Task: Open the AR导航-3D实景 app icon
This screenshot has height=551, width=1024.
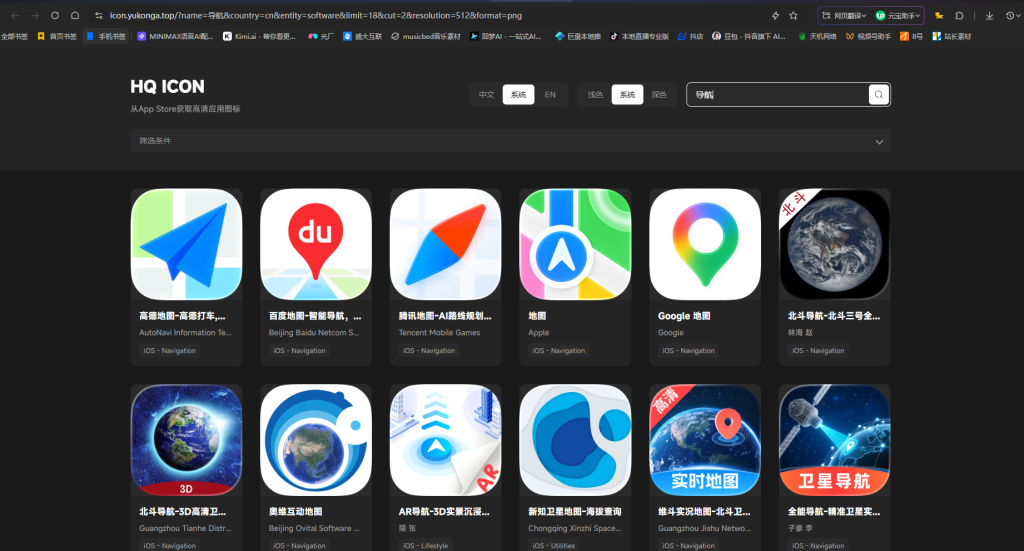Action: click(x=445, y=440)
